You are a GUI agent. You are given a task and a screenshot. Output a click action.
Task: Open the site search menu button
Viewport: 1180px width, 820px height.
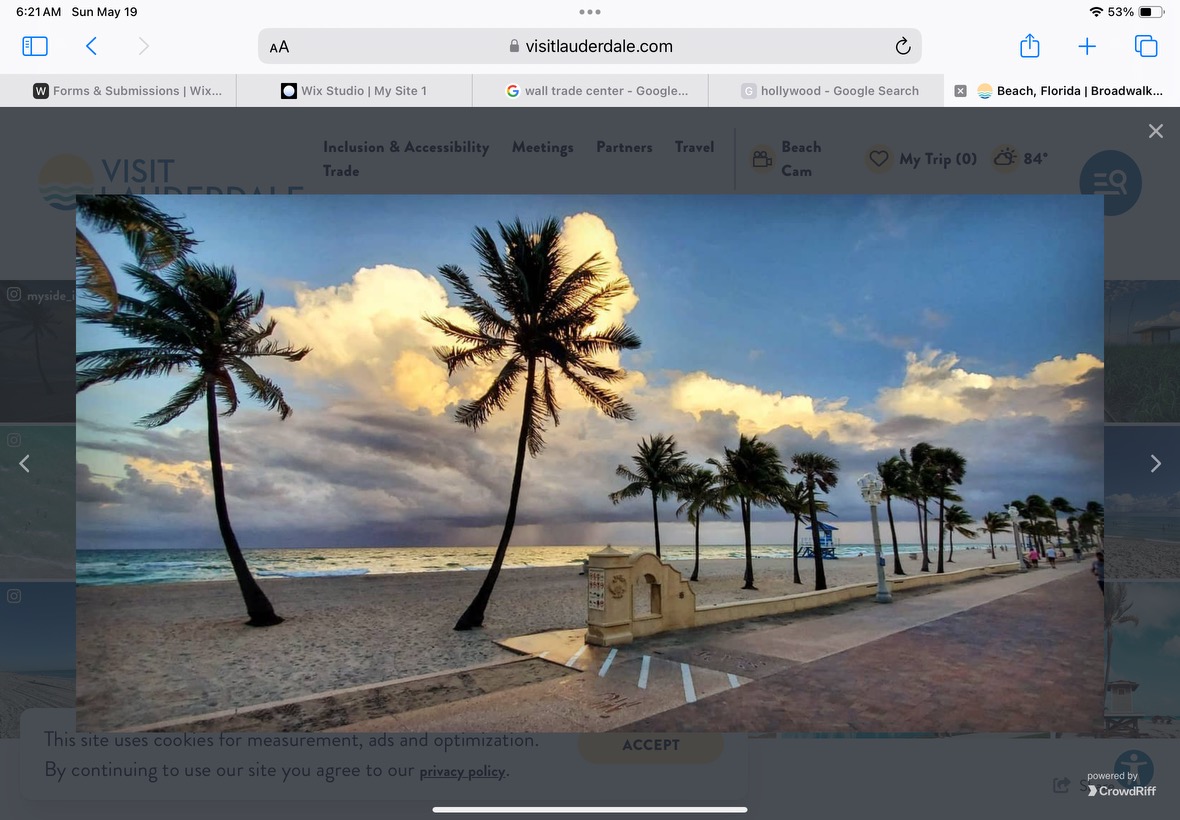point(1110,183)
